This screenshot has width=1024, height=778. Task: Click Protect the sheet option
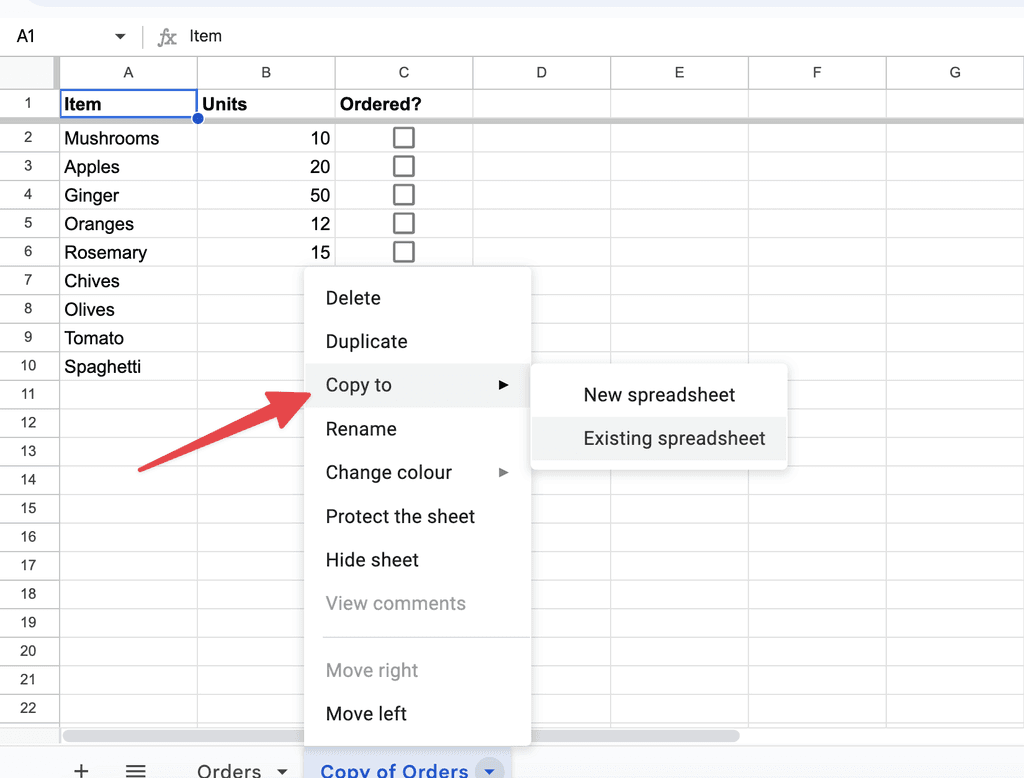coord(400,516)
